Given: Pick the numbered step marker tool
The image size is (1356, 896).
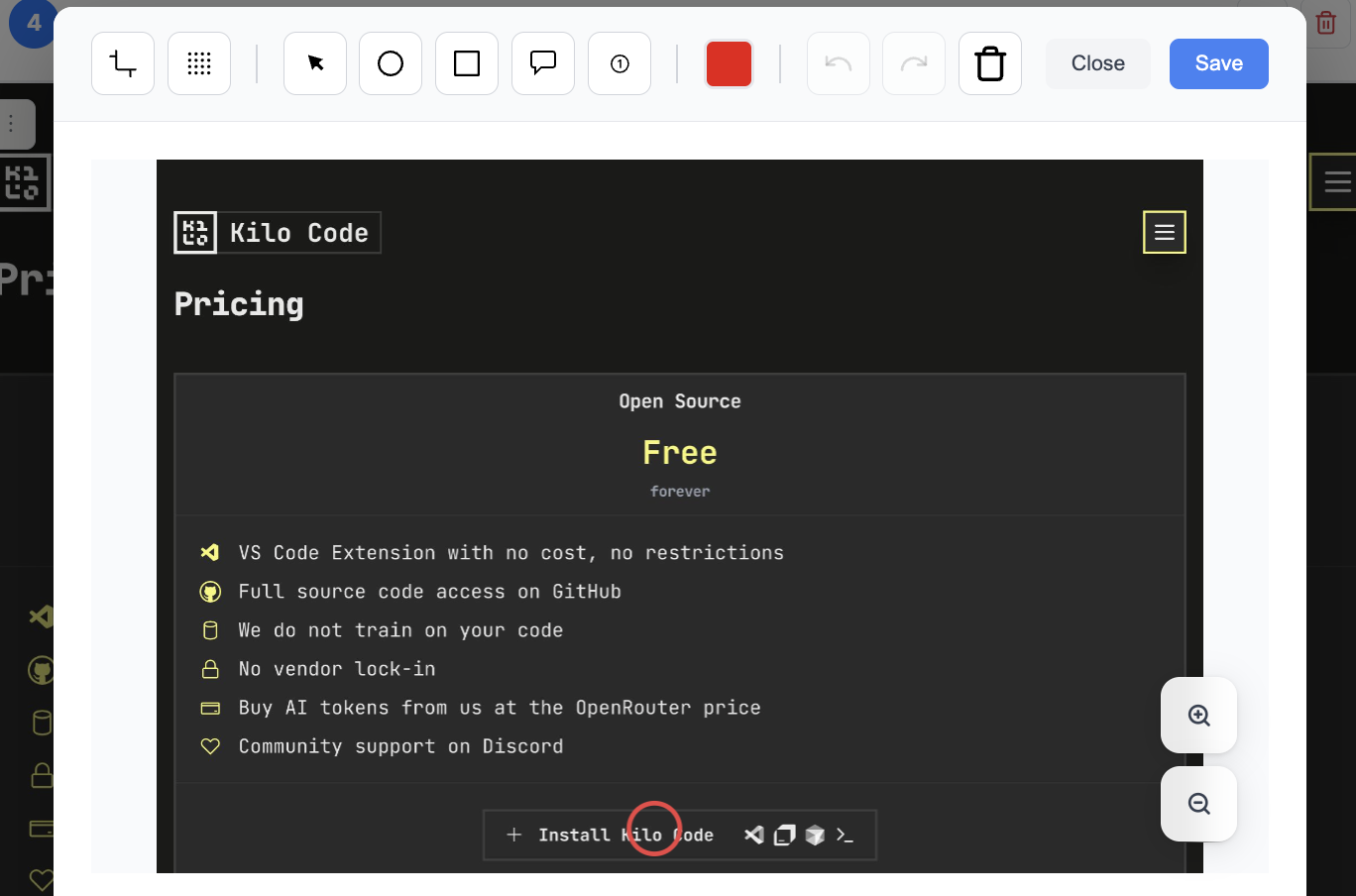Looking at the screenshot, I should tap(619, 62).
